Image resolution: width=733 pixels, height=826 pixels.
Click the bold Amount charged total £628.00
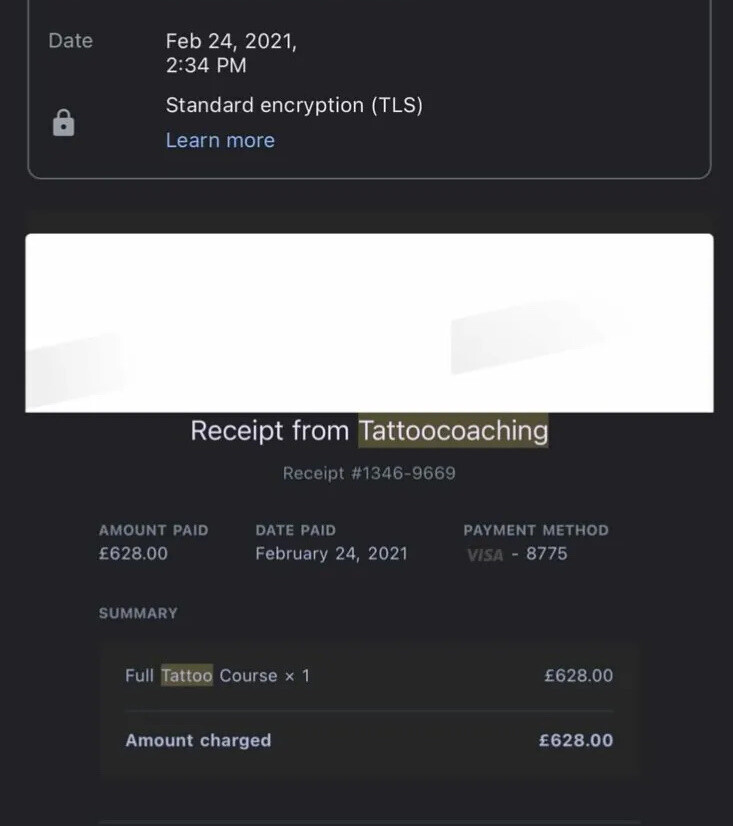576,740
